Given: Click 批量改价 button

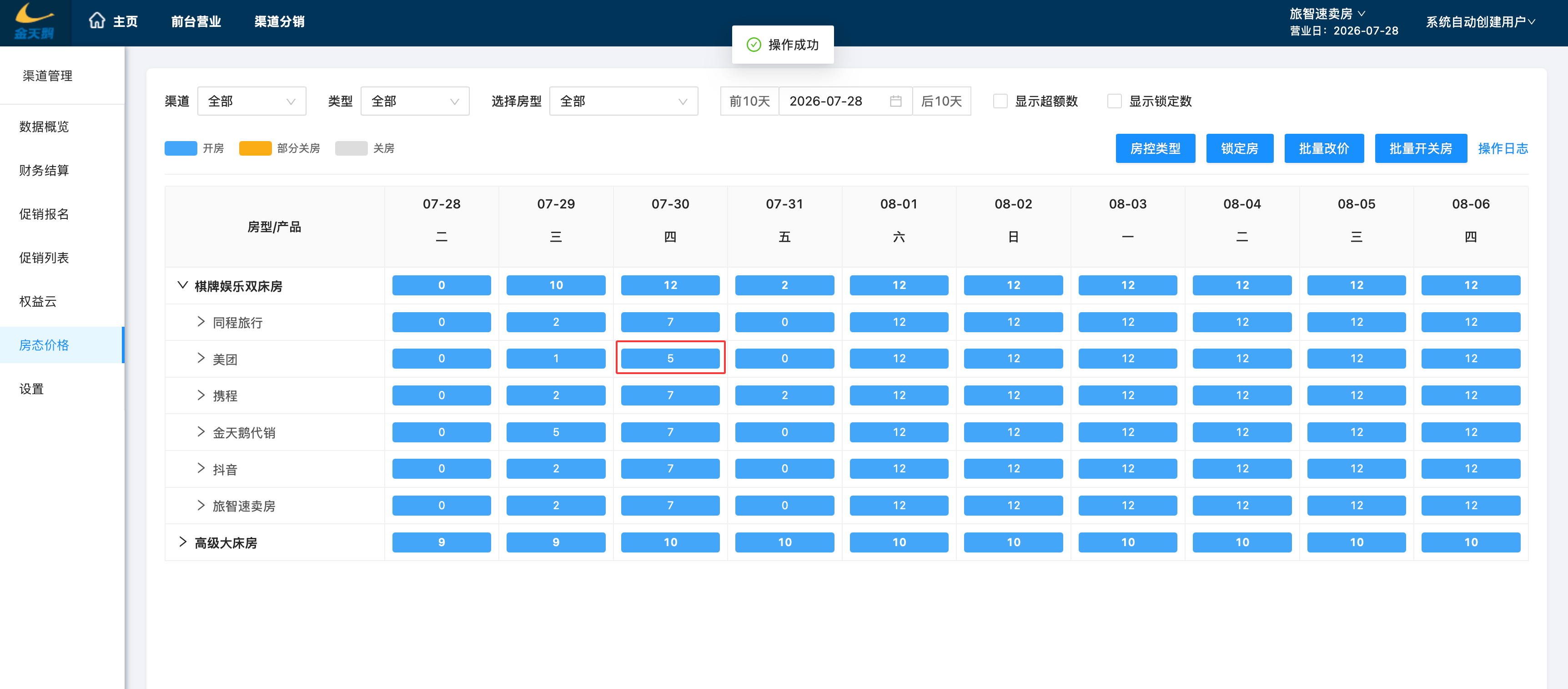Looking at the screenshot, I should pos(1324,149).
